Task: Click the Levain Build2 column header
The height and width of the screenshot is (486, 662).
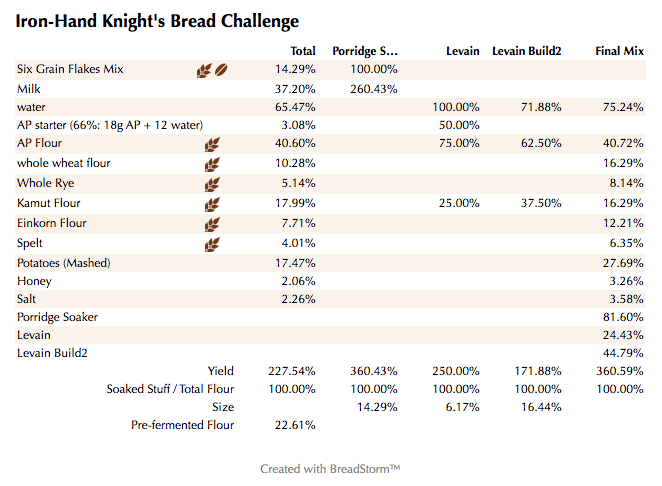Action: [x=526, y=51]
